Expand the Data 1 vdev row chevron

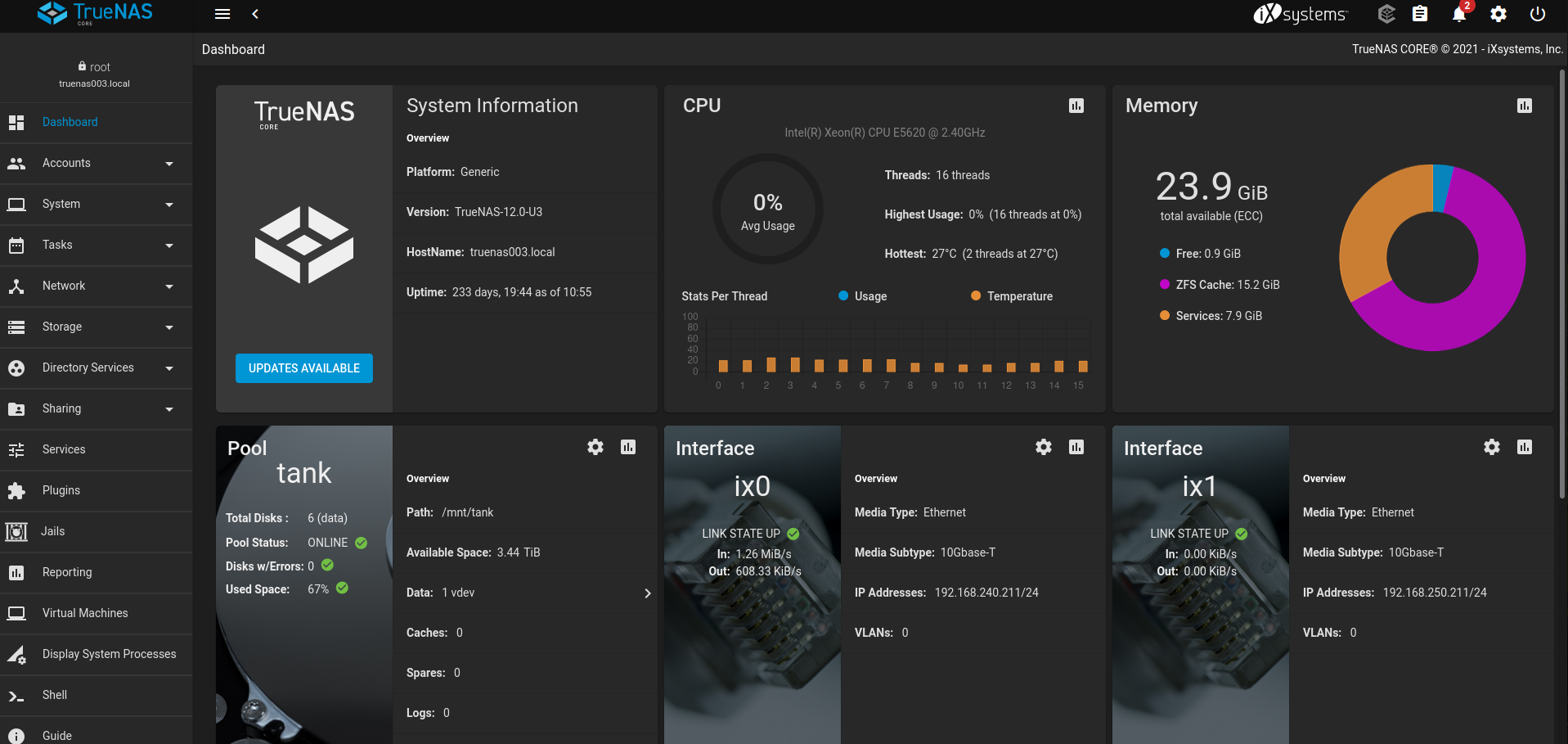click(x=648, y=593)
